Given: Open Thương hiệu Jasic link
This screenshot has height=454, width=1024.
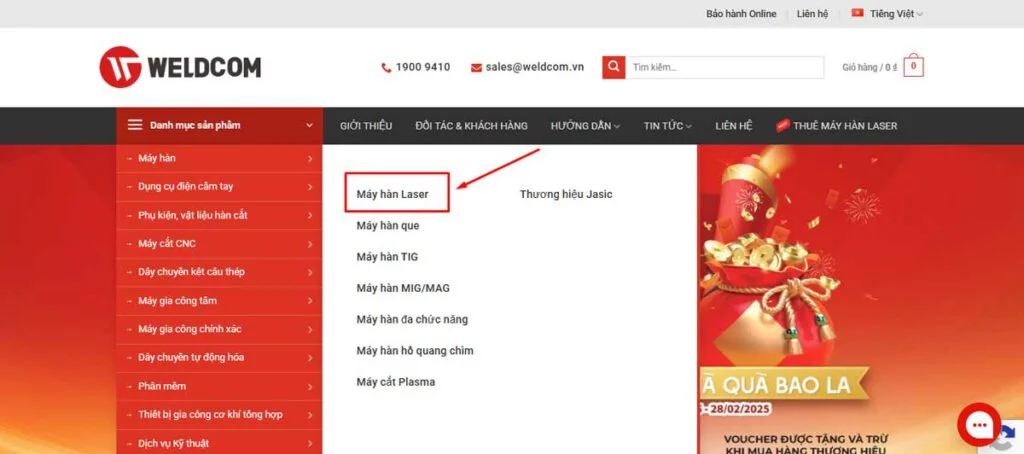Looking at the screenshot, I should click(x=566, y=194).
